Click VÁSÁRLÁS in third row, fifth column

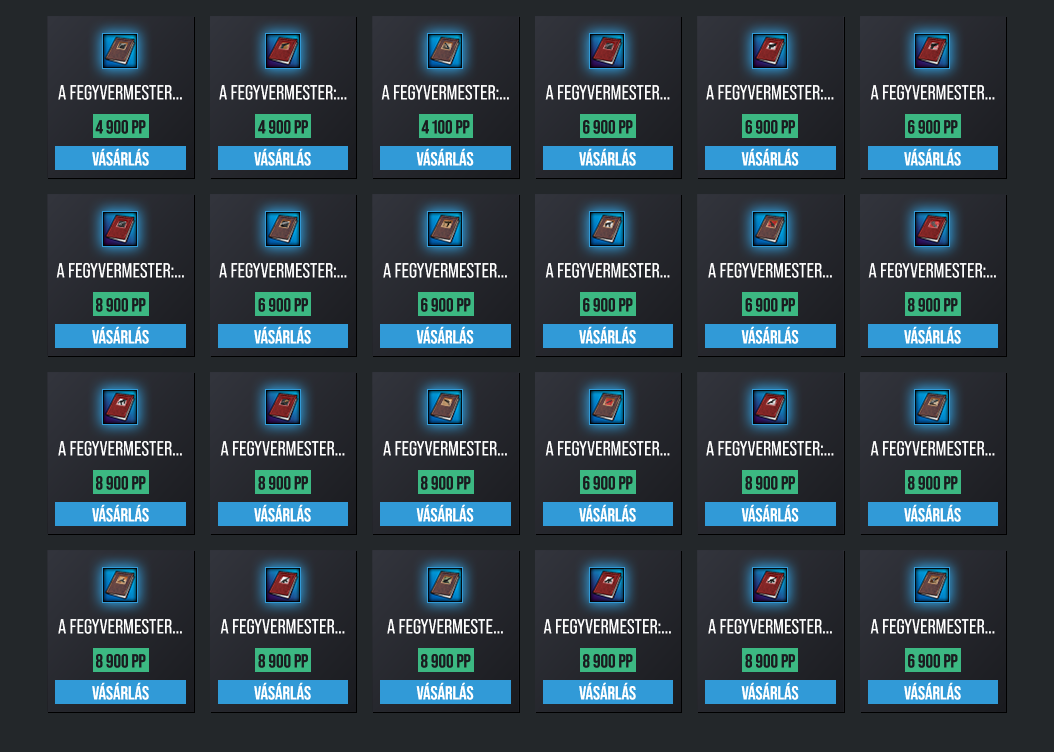[x=770, y=514]
